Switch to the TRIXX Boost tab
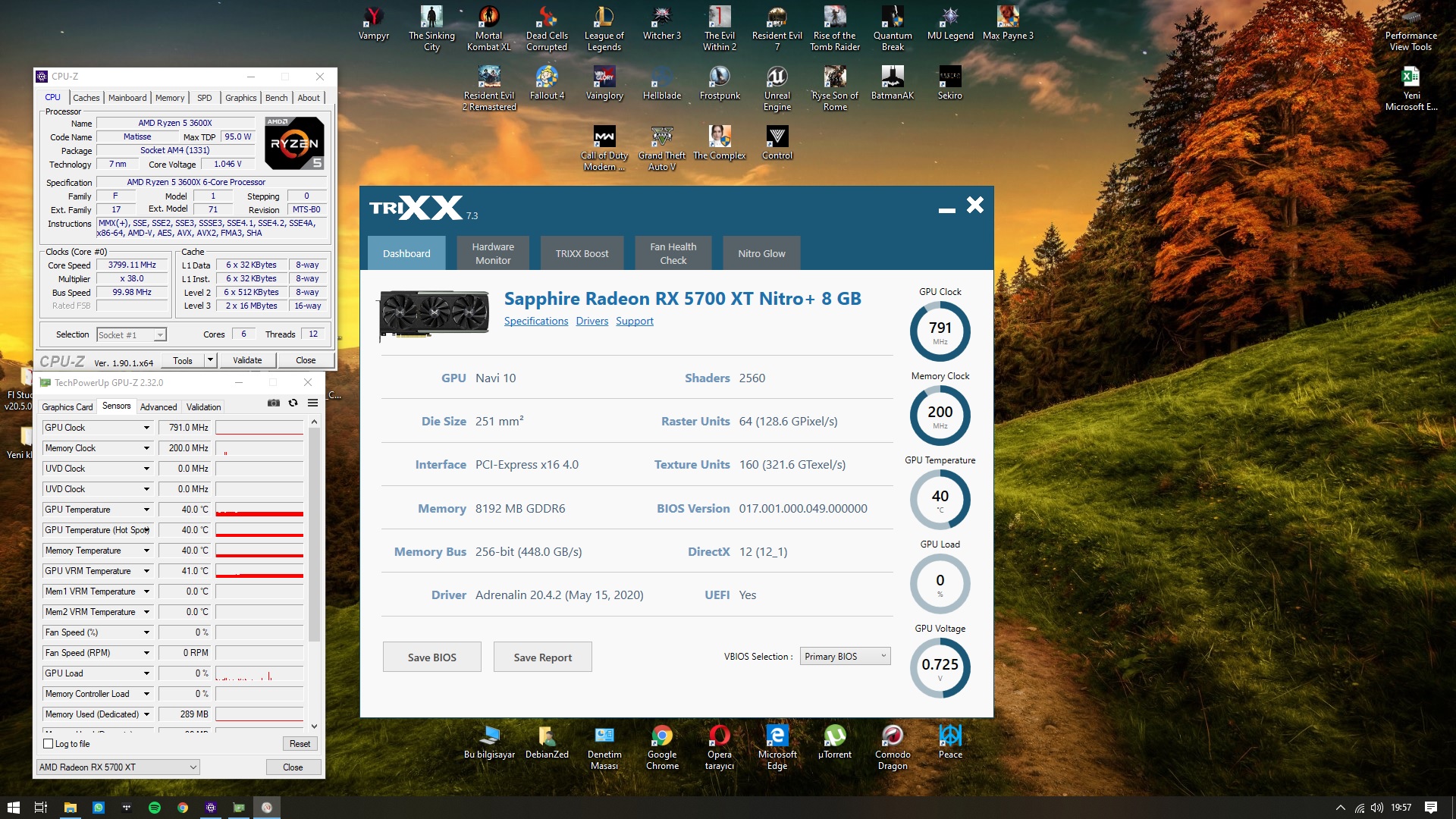 click(x=582, y=253)
